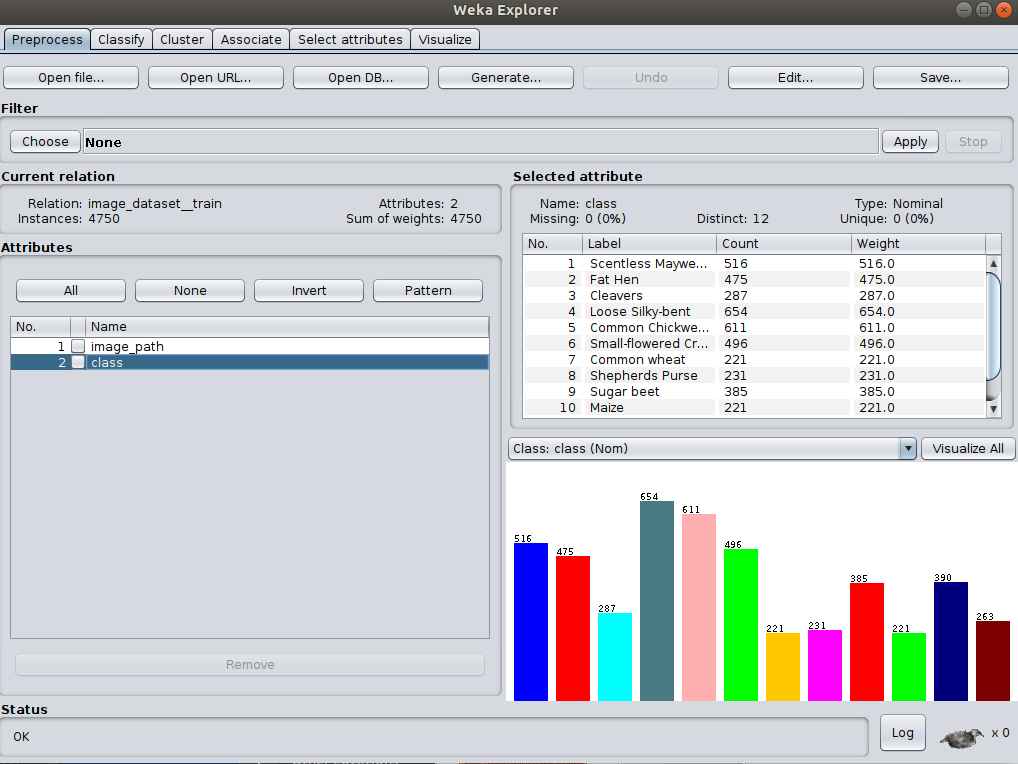Select the image_path attribute row

[250, 346]
